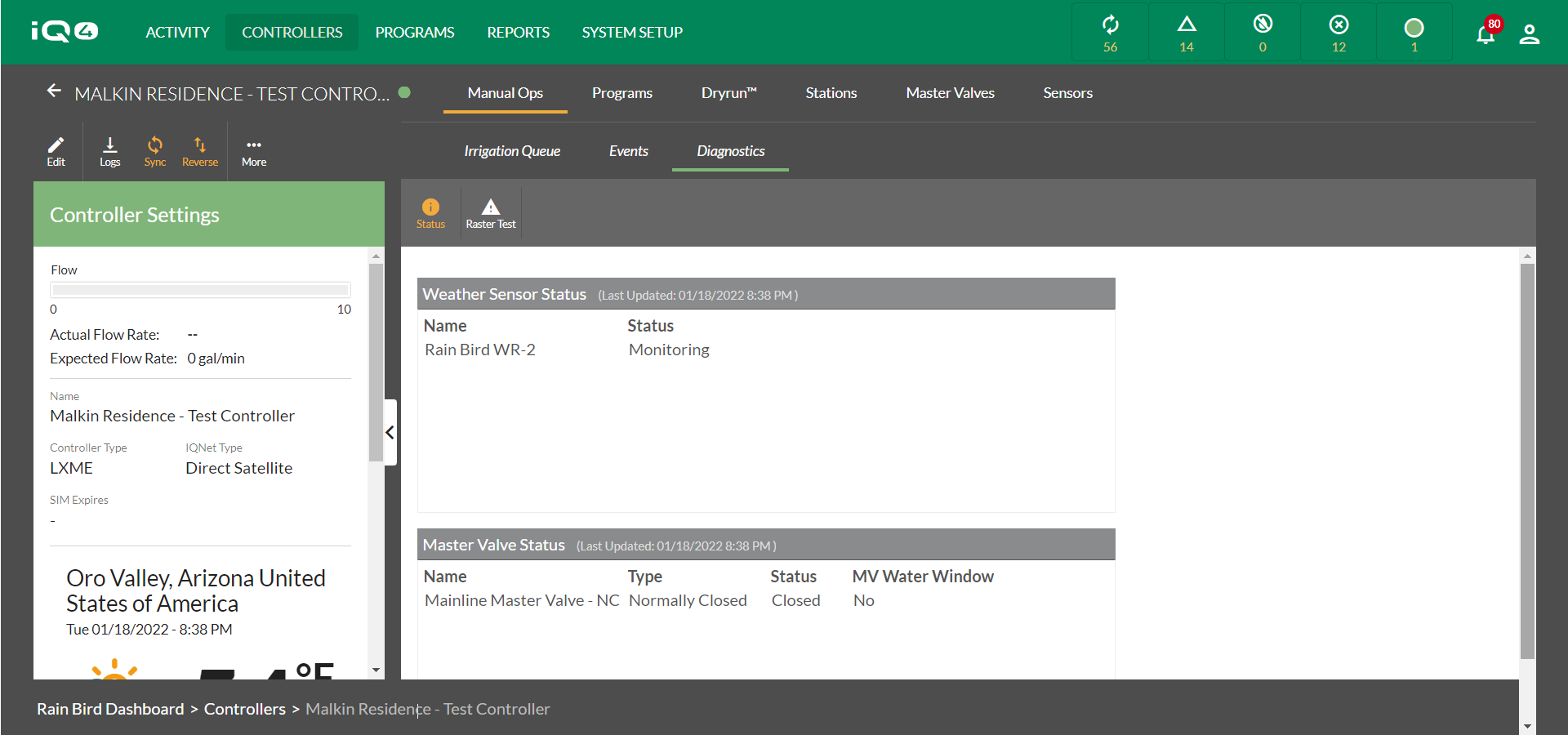Switch to the Programs tab
The width and height of the screenshot is (1568, 735).
click(622, 93)
